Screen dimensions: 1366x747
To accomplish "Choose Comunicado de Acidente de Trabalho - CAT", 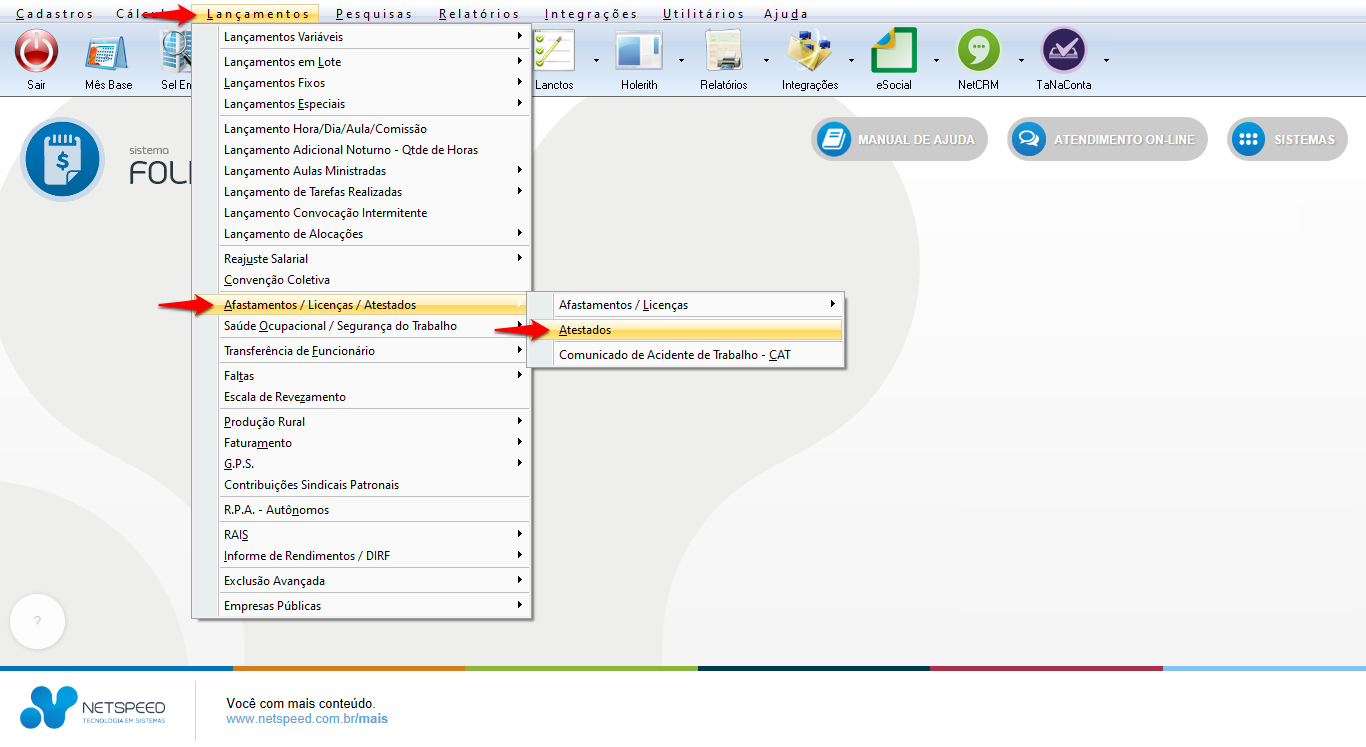I will click(674, 355).
